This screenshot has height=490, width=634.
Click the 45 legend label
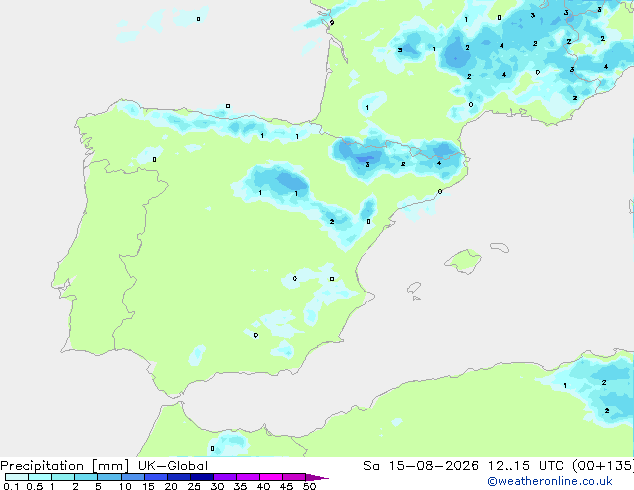(x=286, y=486)
